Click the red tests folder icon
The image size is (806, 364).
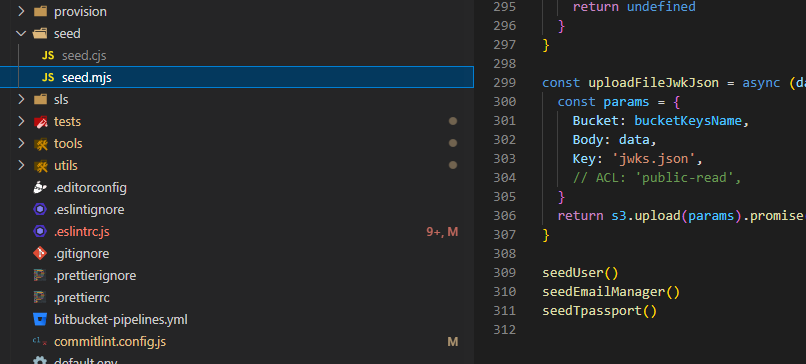click(40, 122)
